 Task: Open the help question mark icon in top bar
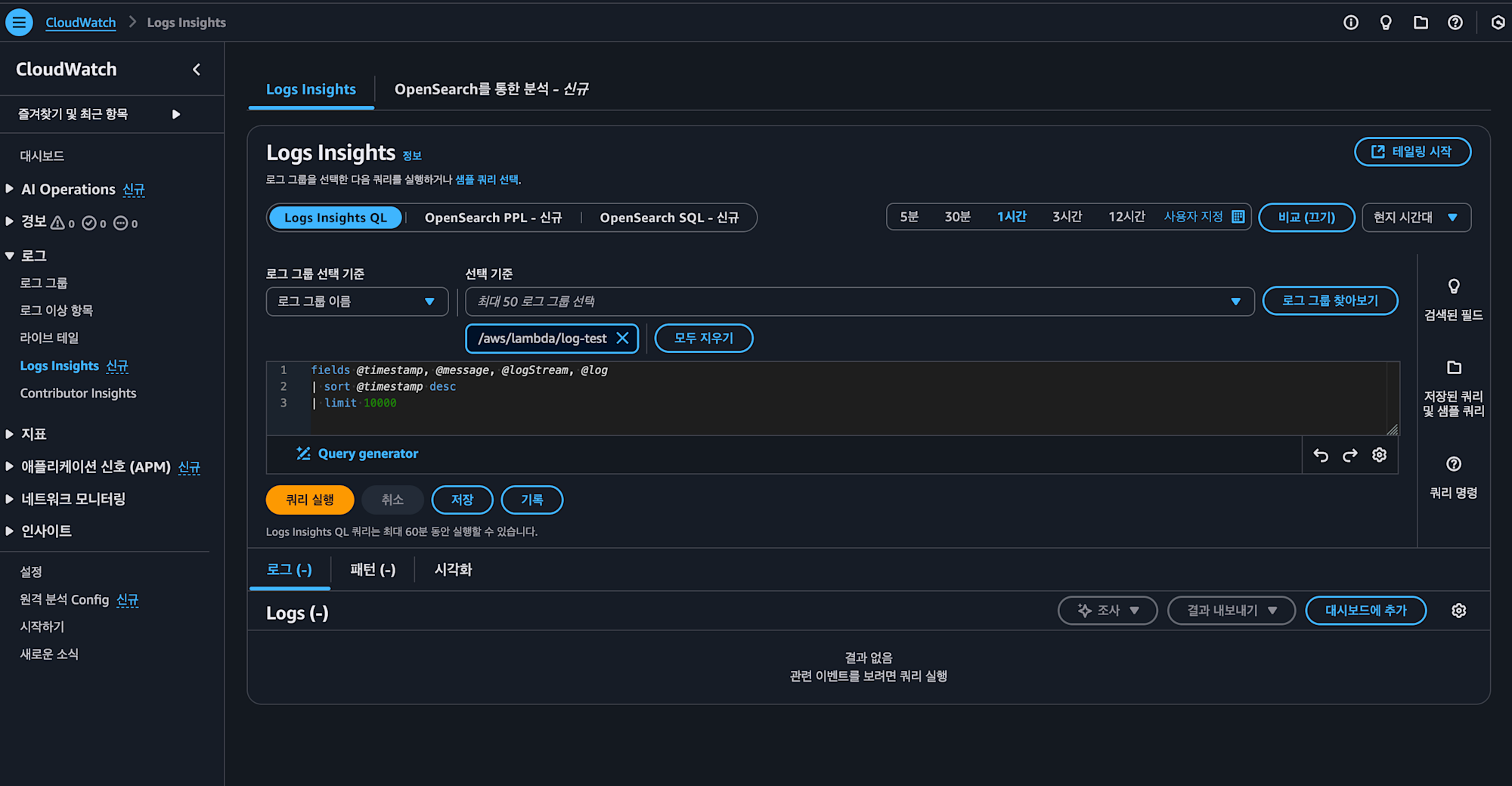coord(1455,23)
